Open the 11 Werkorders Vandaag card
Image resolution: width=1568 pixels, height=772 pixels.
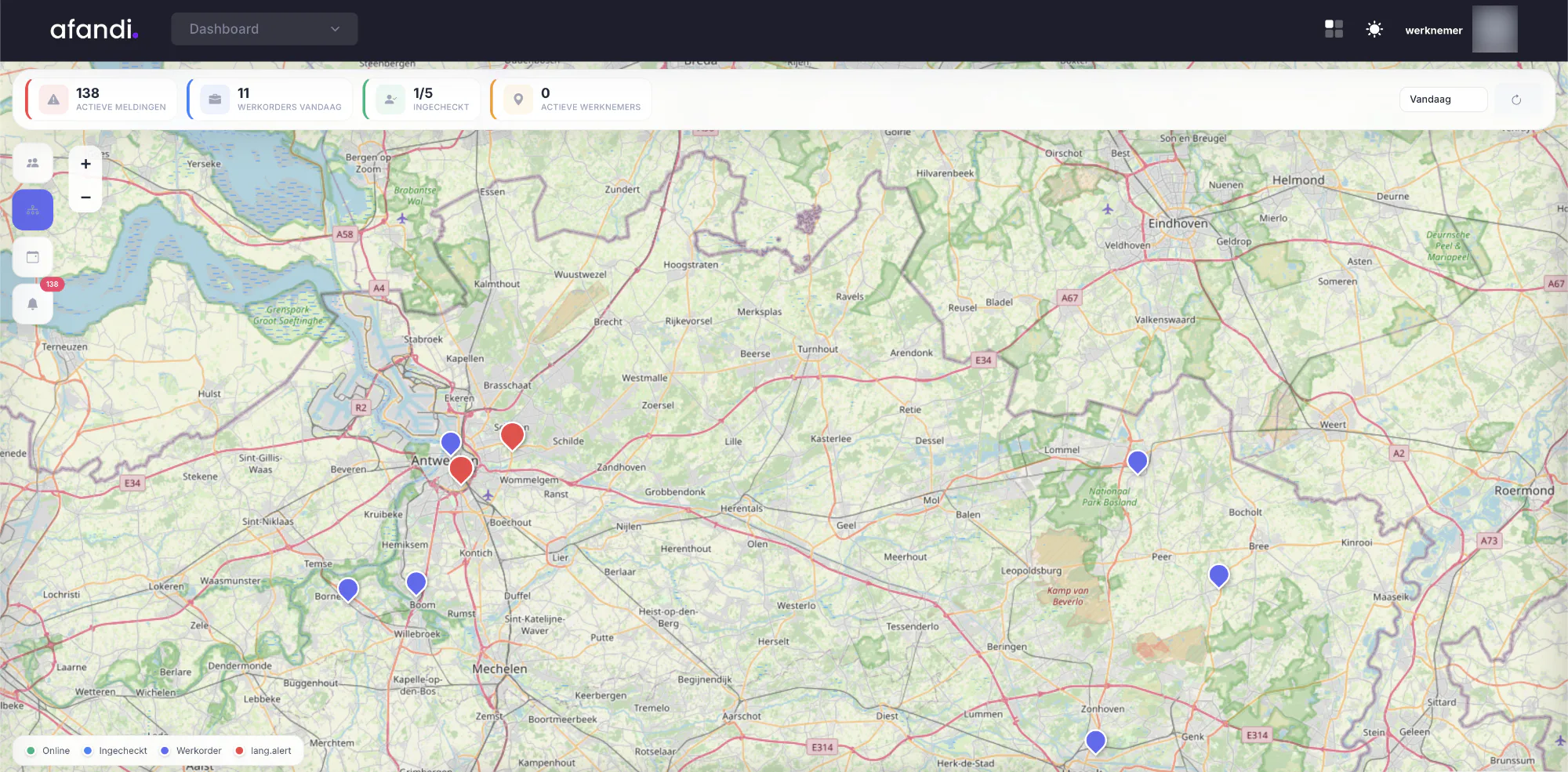click(x=270, y=100)
